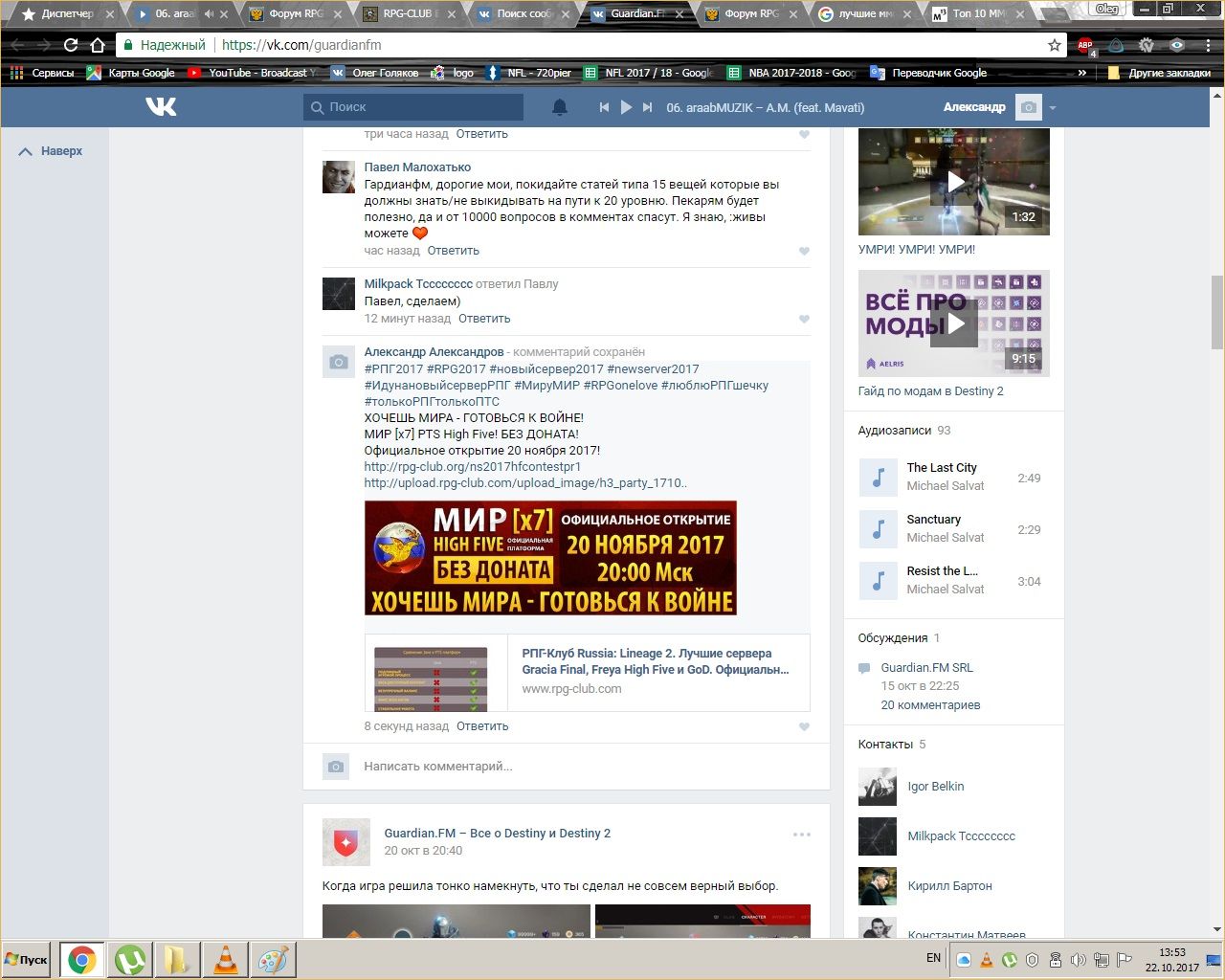Open Paint from the taskbar
The image size is (1225, 980).
tap(274, 960)
